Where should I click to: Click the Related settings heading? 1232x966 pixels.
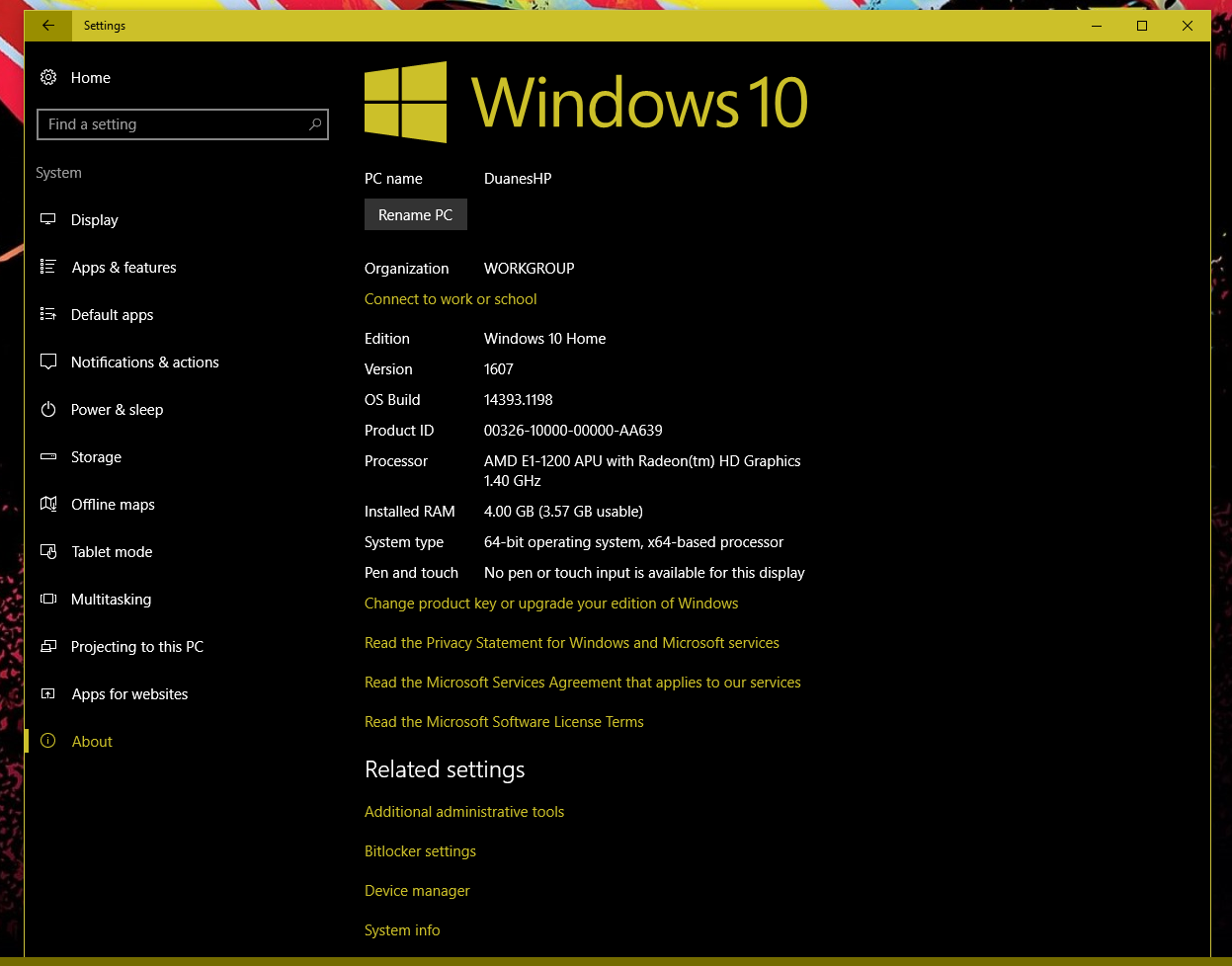pos(445,769)
